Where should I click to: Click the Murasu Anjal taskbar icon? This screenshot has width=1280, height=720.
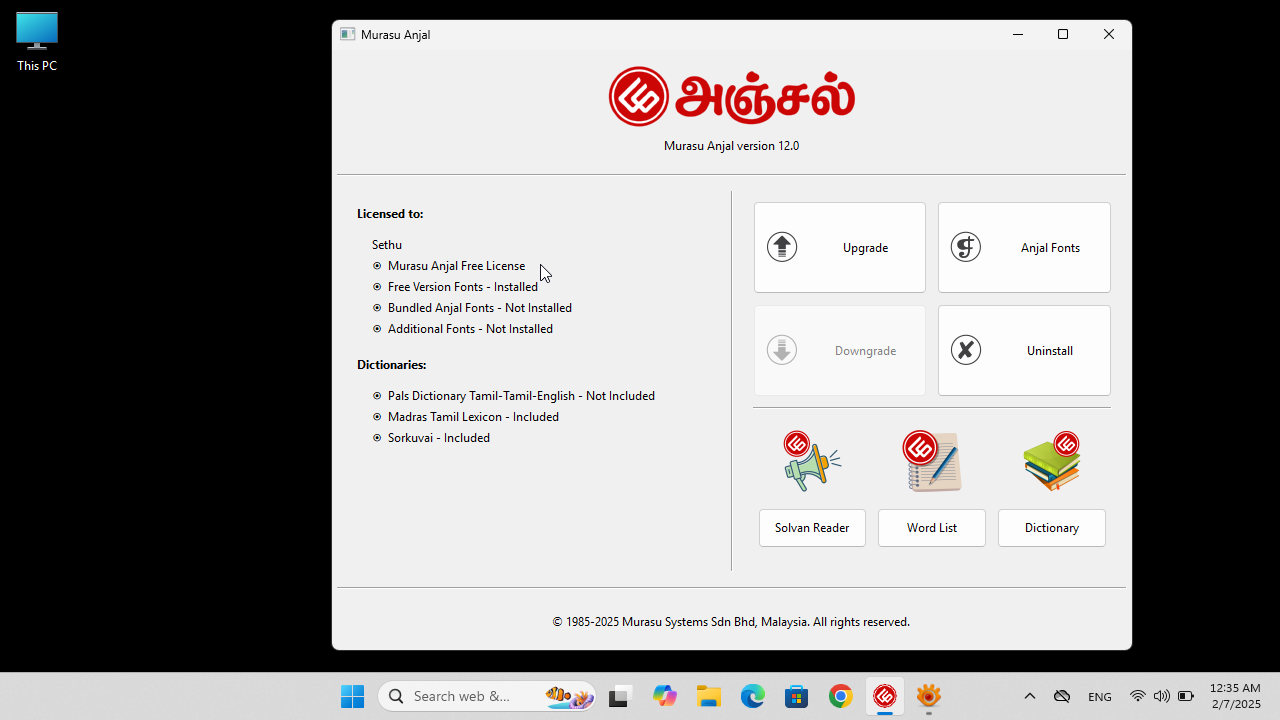tap(884, 696)
